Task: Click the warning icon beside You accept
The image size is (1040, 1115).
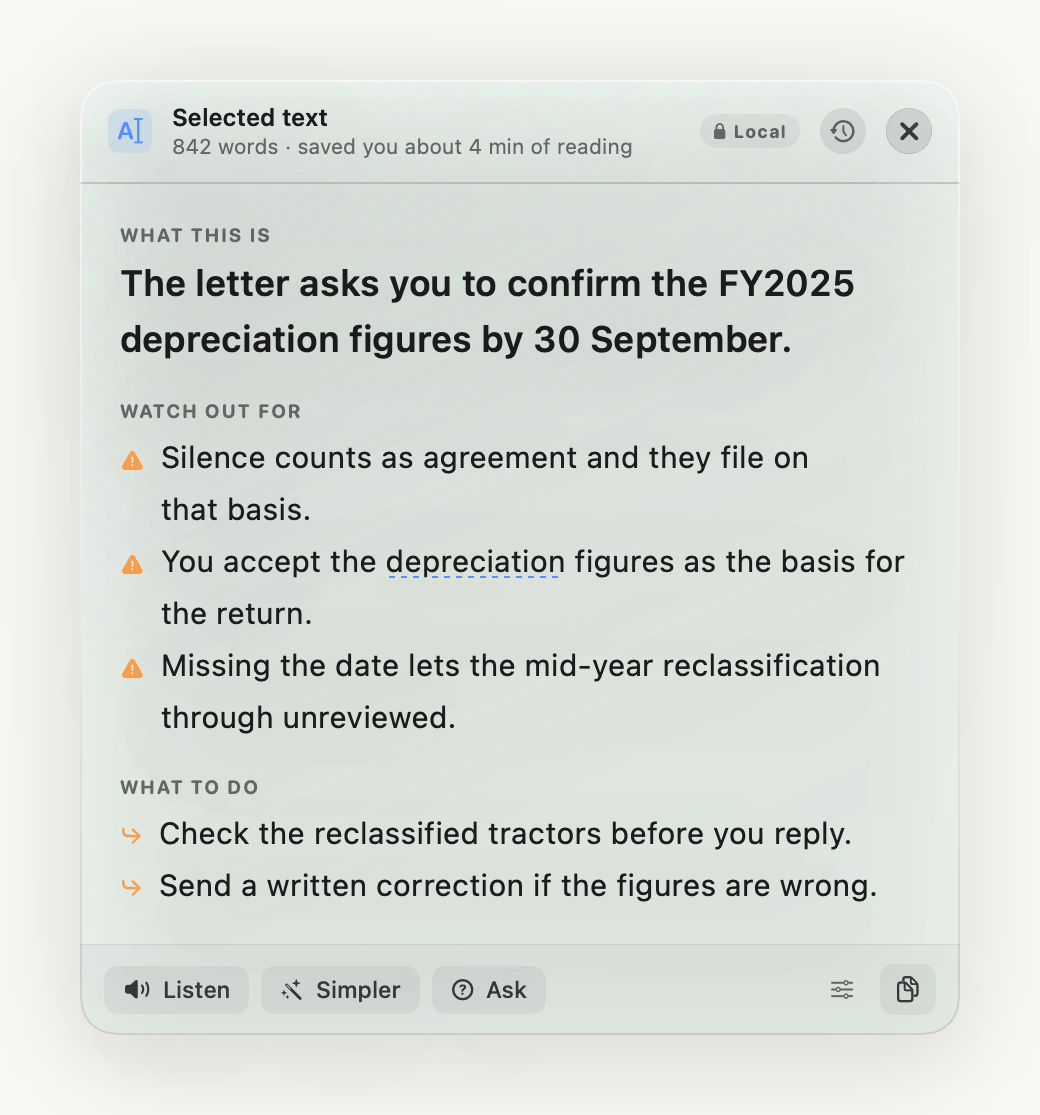Action: [132, 565]
